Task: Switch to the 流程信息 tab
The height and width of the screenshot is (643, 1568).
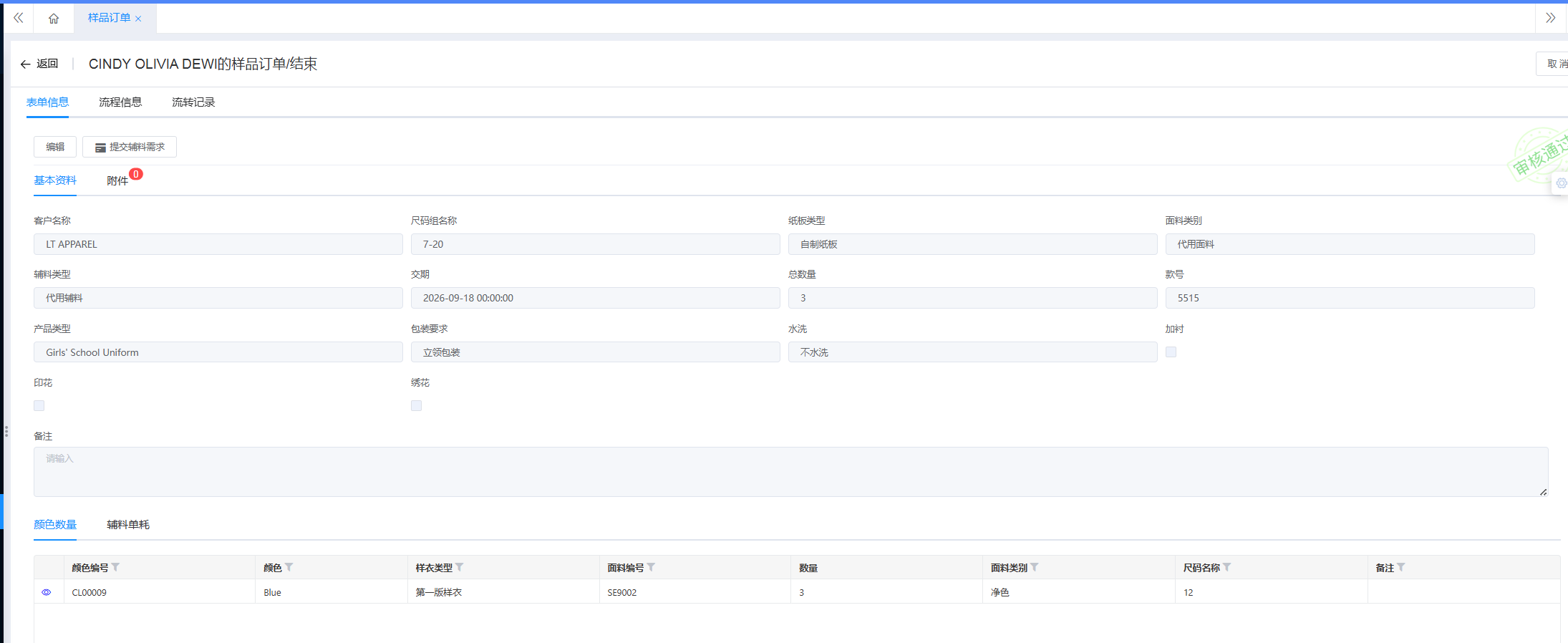Action: [120, 102]
